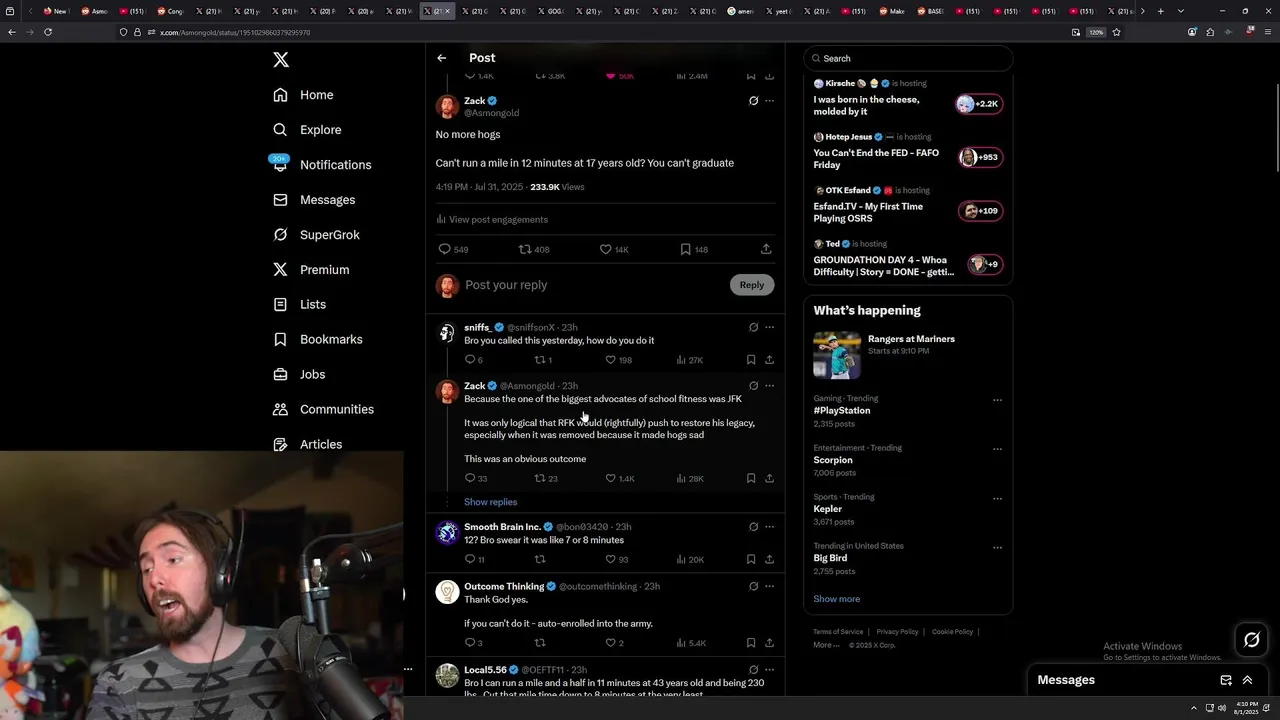This screenshot has height=720, width=1280.
Task: Bookmark the sniffs_ reply
Action: pyautogui.click(x=751, y=360)
